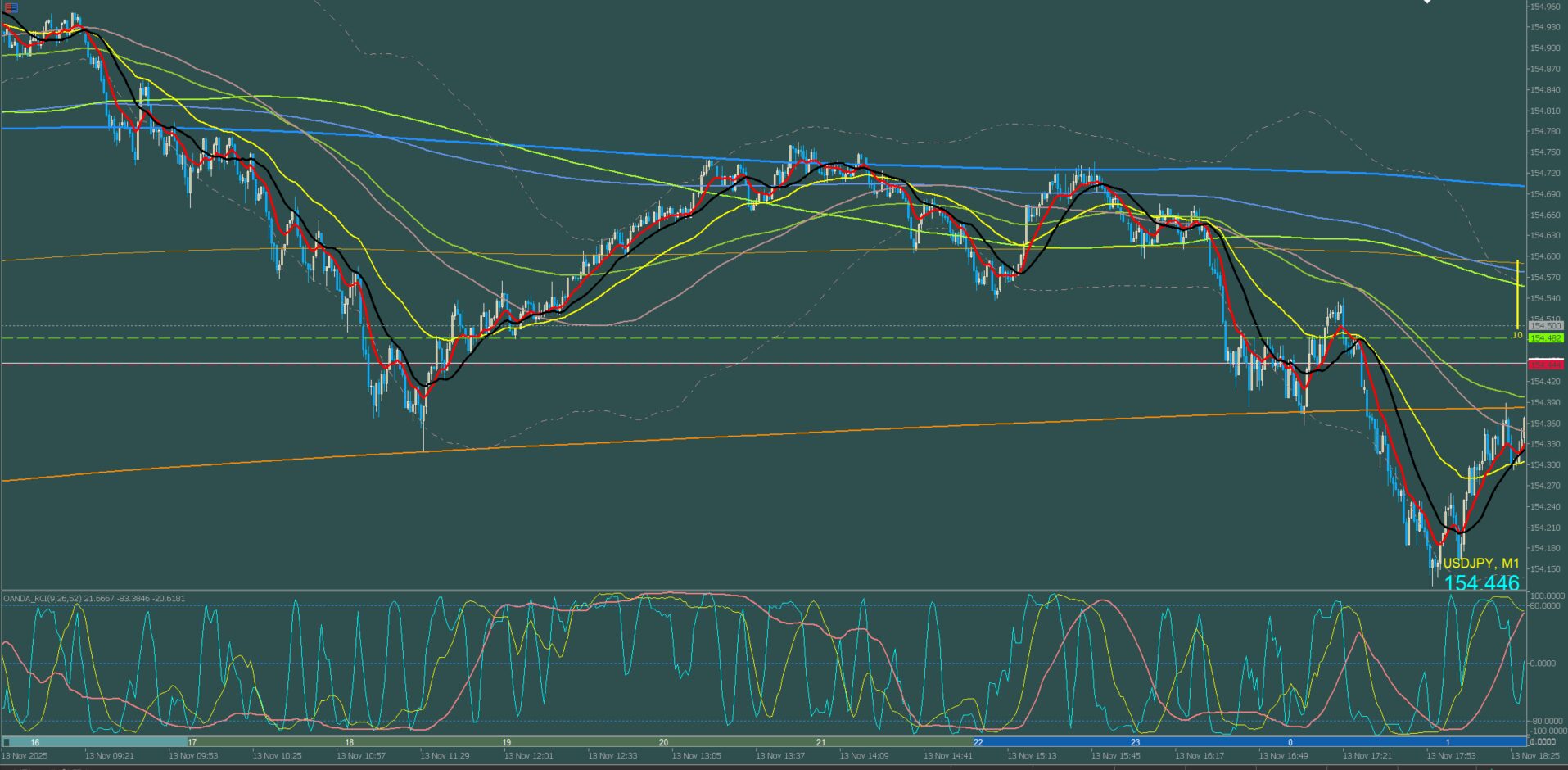Click the 0.0000 midline label on RCI scale
Screen dimensions: 1568x770
point(1546,664)
